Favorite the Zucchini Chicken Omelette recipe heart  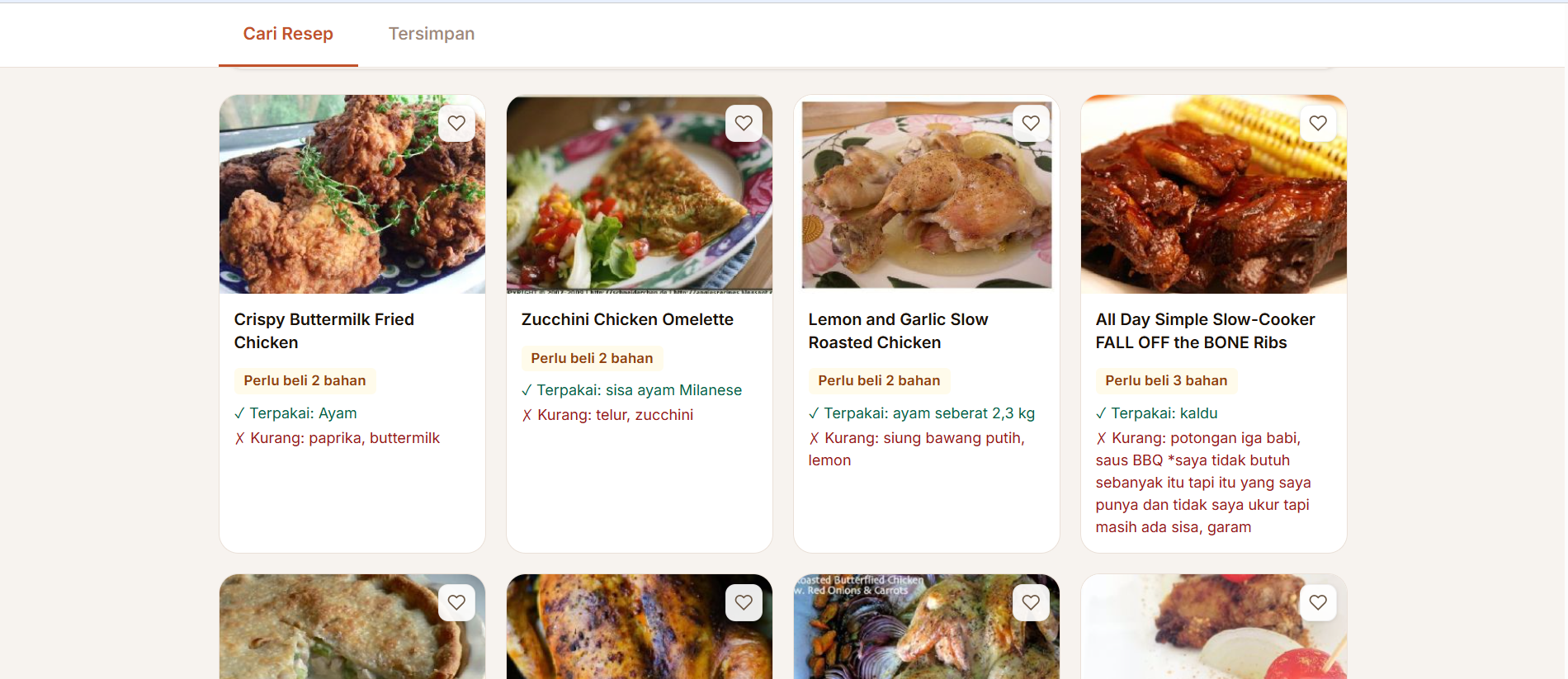[x=744, y=123]
